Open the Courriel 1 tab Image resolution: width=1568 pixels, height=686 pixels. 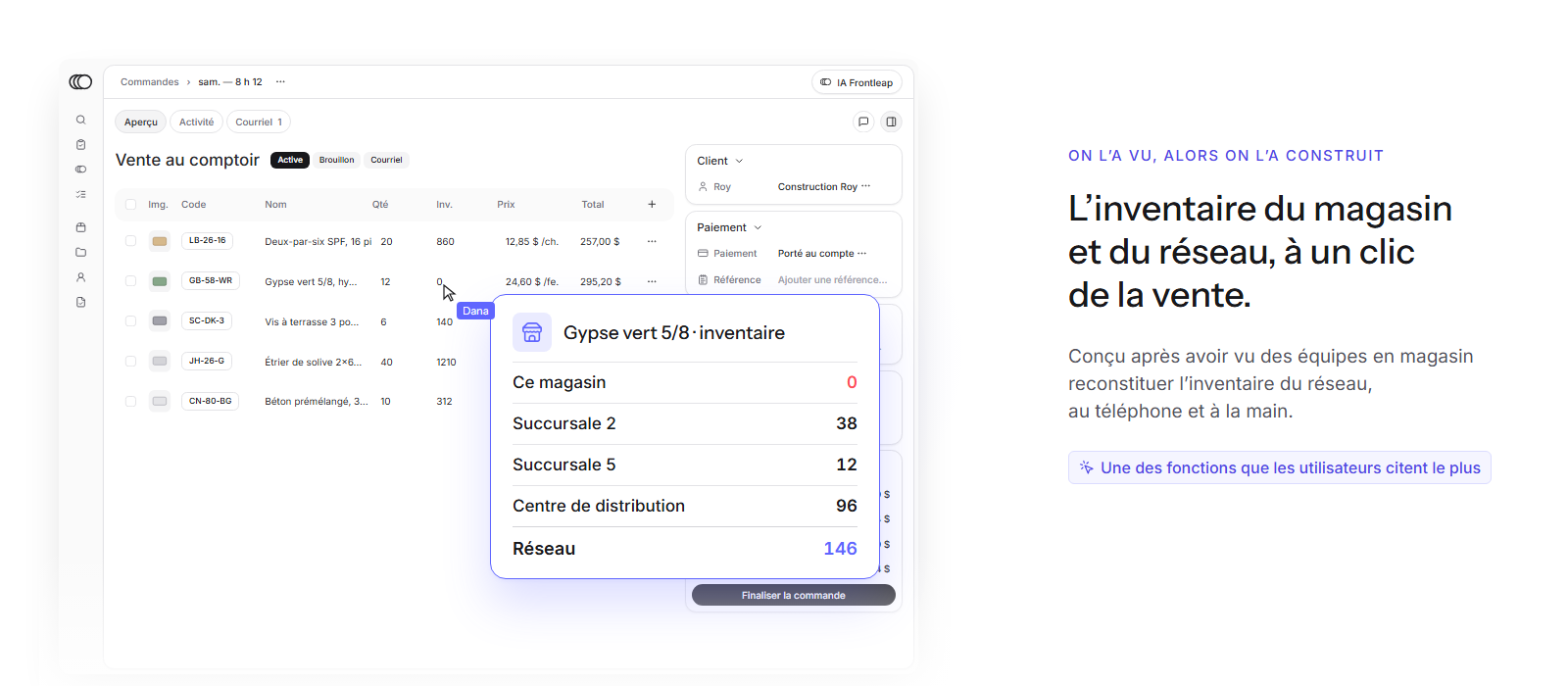pyautogui.click(x=259, y=122)
